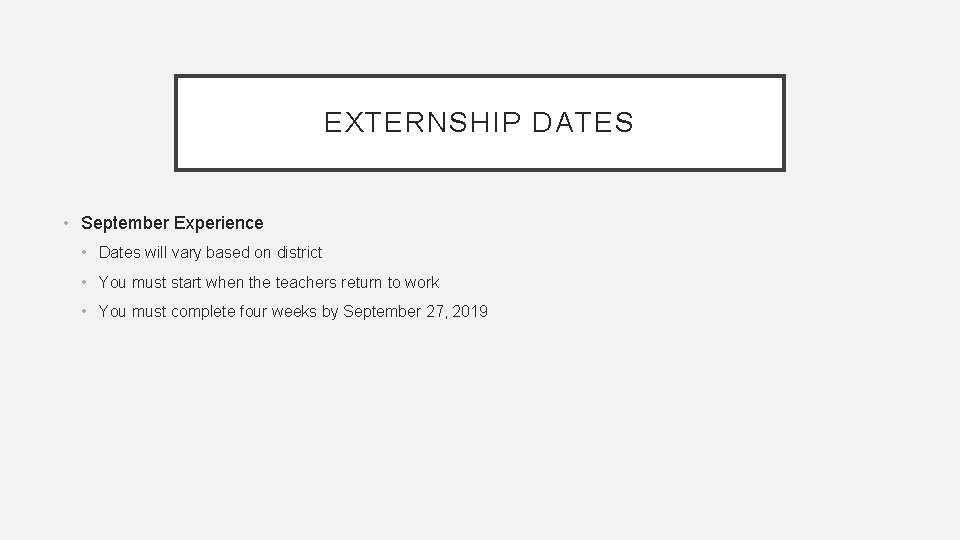Click 'Dates will vary based on district' line
The width and height of the screenshot is (960, 540).
210,253
